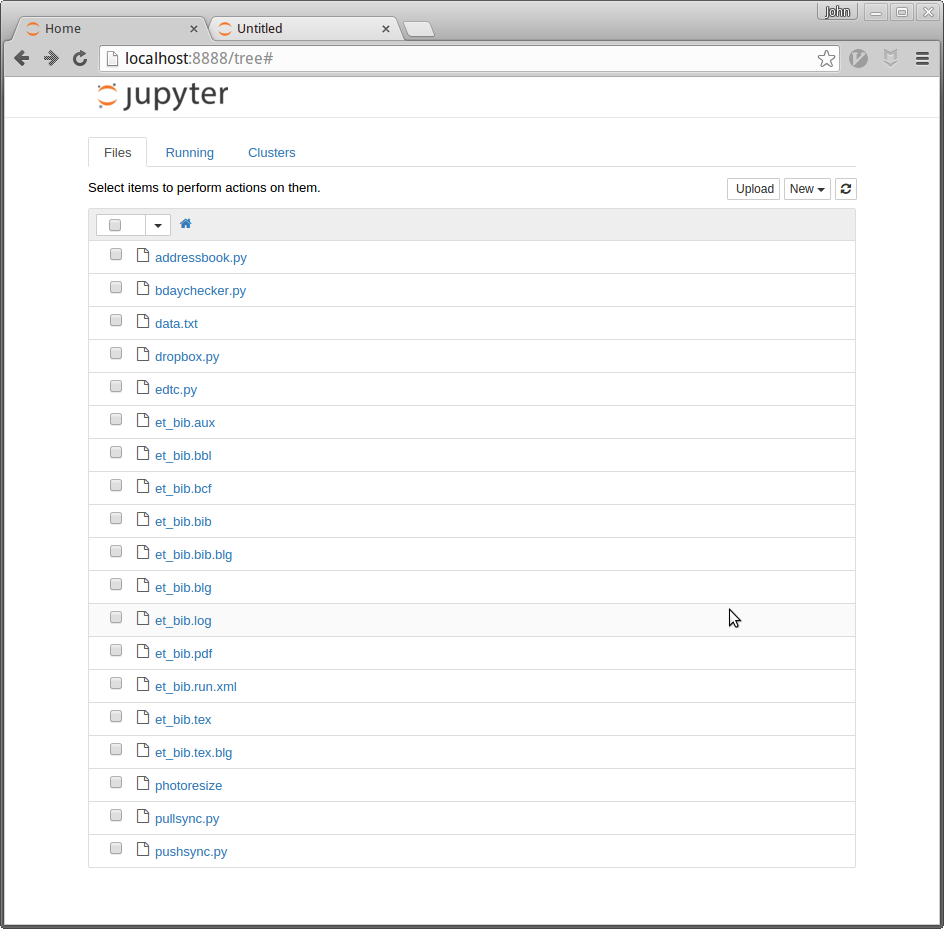The width and height of the screenshot is (944, 929).
Task: Open the Clusters tab
Action: pos(271,153)
